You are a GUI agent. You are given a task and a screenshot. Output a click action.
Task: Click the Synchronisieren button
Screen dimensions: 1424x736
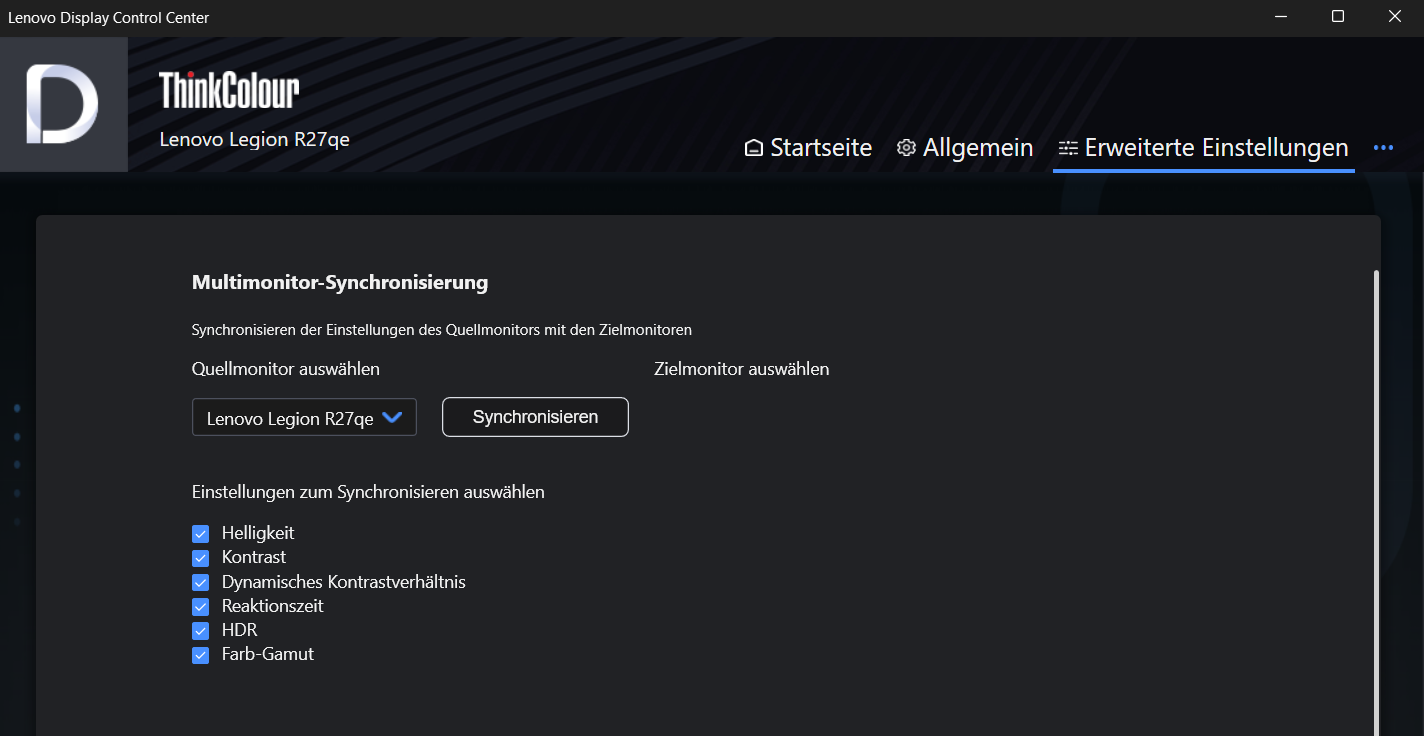click(x=535, y=417)
